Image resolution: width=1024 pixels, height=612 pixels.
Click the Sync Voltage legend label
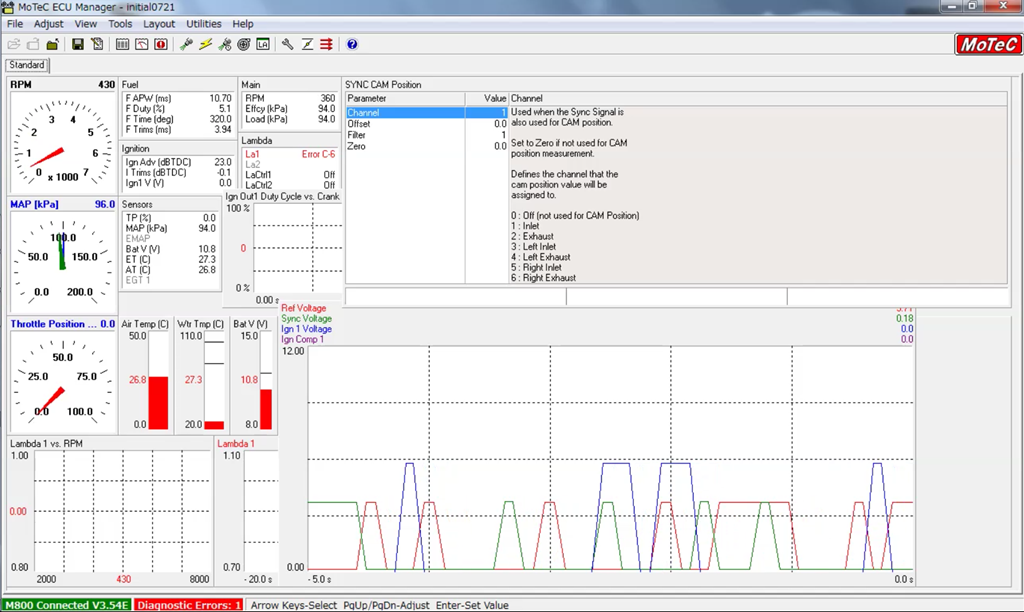pyautogui.click(x=306, y=319)
